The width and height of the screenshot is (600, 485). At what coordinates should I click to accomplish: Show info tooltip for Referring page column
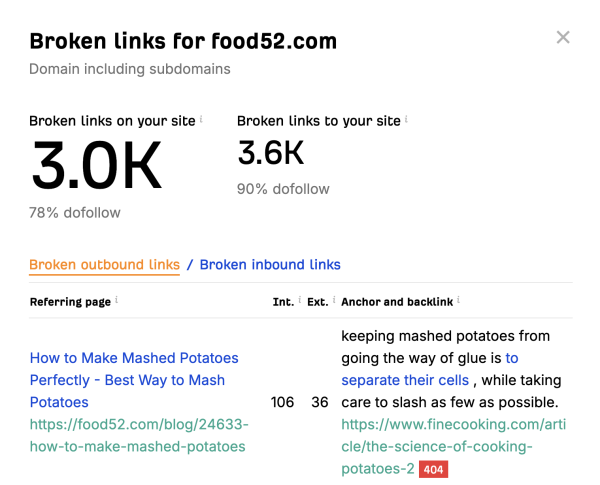117,299
